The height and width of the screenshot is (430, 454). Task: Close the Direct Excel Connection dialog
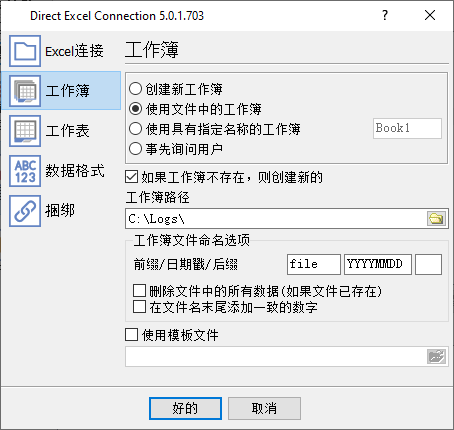430,15
